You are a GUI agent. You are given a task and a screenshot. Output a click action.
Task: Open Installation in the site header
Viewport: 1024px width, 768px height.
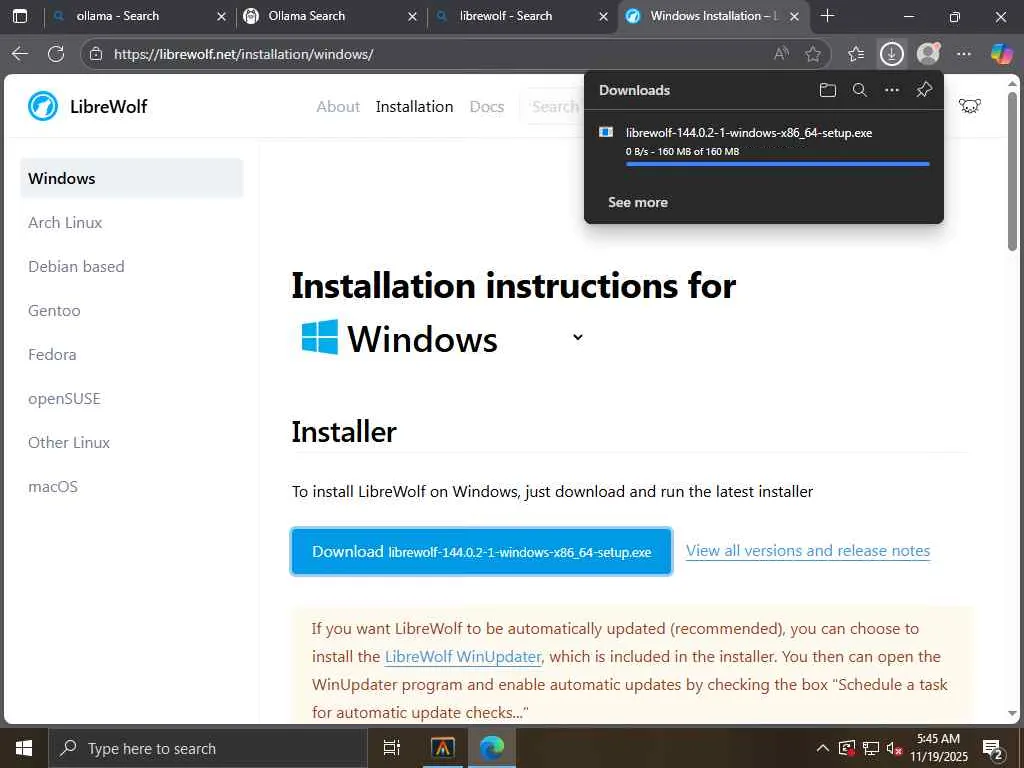point(414,106)
